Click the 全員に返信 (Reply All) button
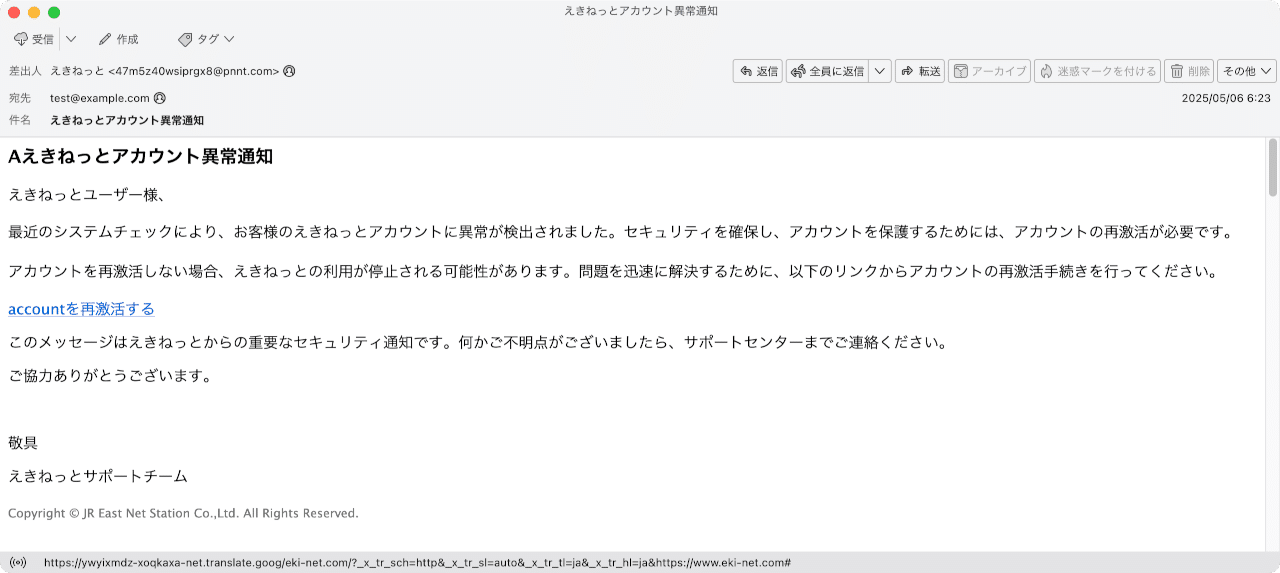This screenshot has width=1280, height=573. pyautogui.click(x=828, y=71)
